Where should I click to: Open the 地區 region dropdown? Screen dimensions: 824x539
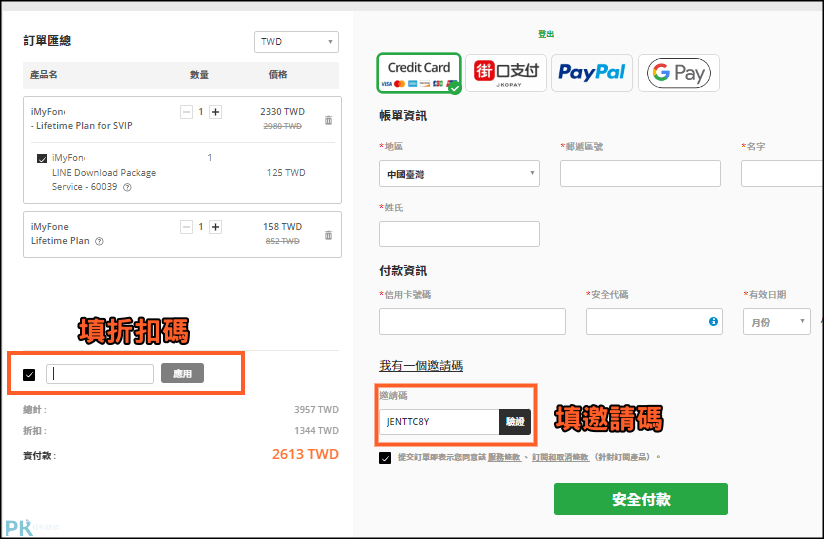(x=459, y=174)
